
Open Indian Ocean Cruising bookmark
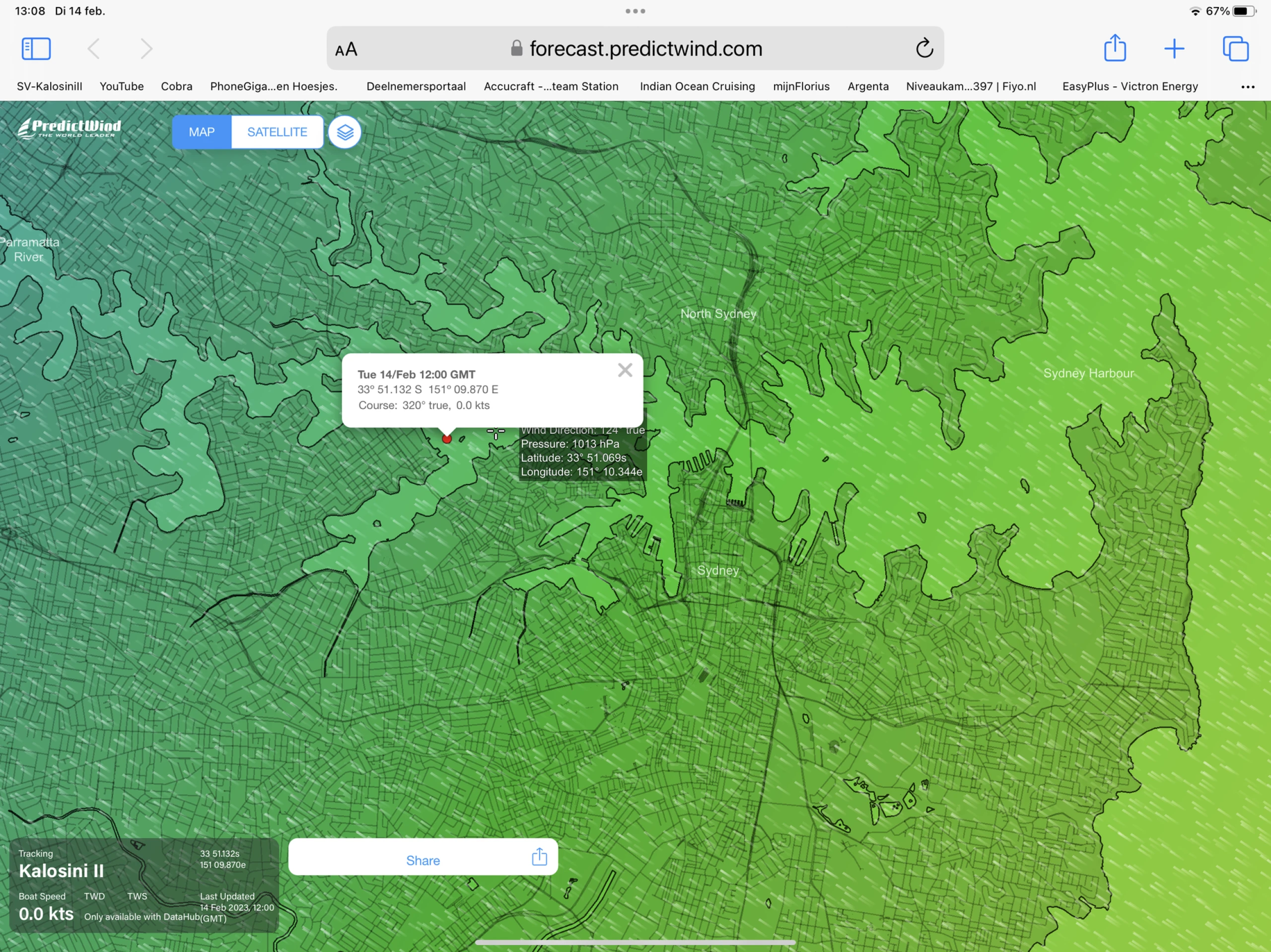pyautogui.click(x=697, y=86)
